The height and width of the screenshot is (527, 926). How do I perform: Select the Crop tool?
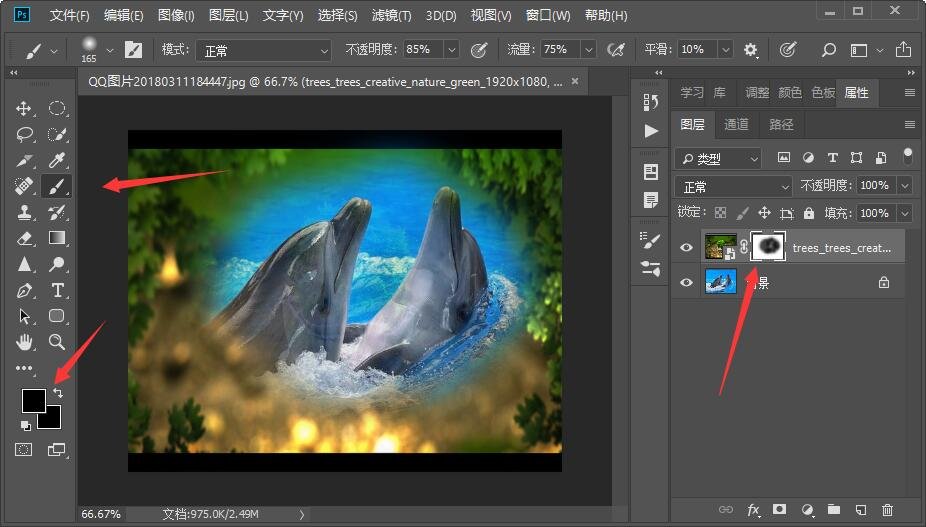point(24,161)
